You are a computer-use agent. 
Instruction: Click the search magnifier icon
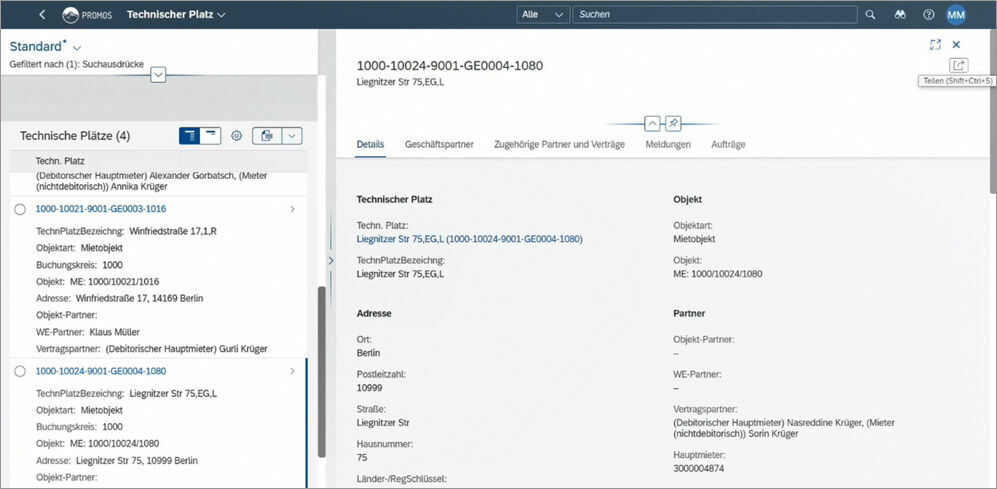[870, 15]
